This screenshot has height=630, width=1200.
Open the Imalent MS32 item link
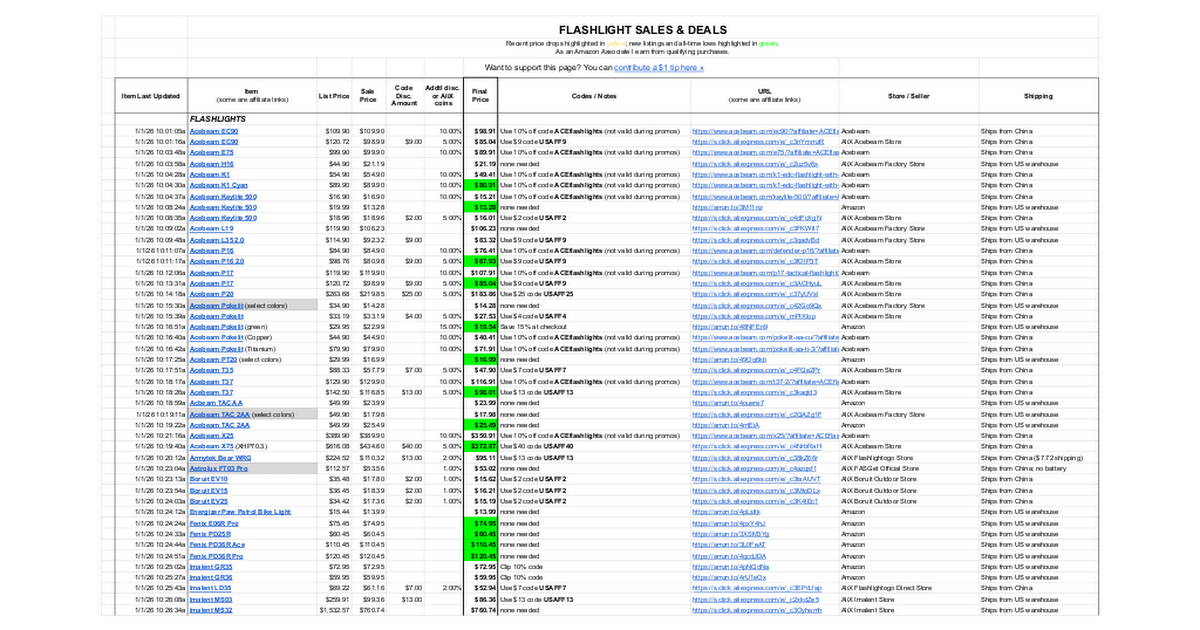coord(211,610)
